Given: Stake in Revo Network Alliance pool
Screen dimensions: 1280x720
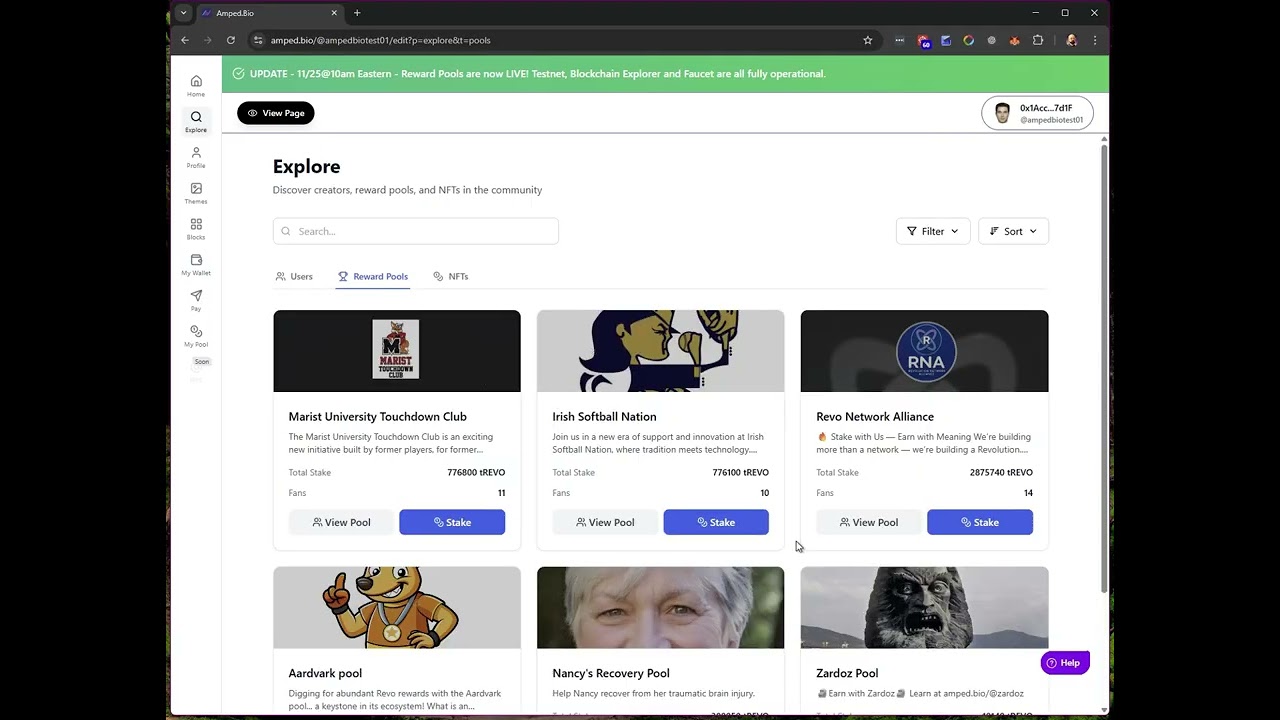Looking at the screenshot, I should [980, 522].
